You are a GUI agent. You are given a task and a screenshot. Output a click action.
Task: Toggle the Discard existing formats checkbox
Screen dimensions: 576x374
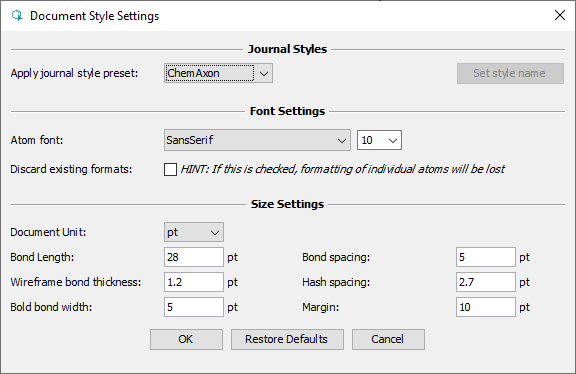coord(170,169)
